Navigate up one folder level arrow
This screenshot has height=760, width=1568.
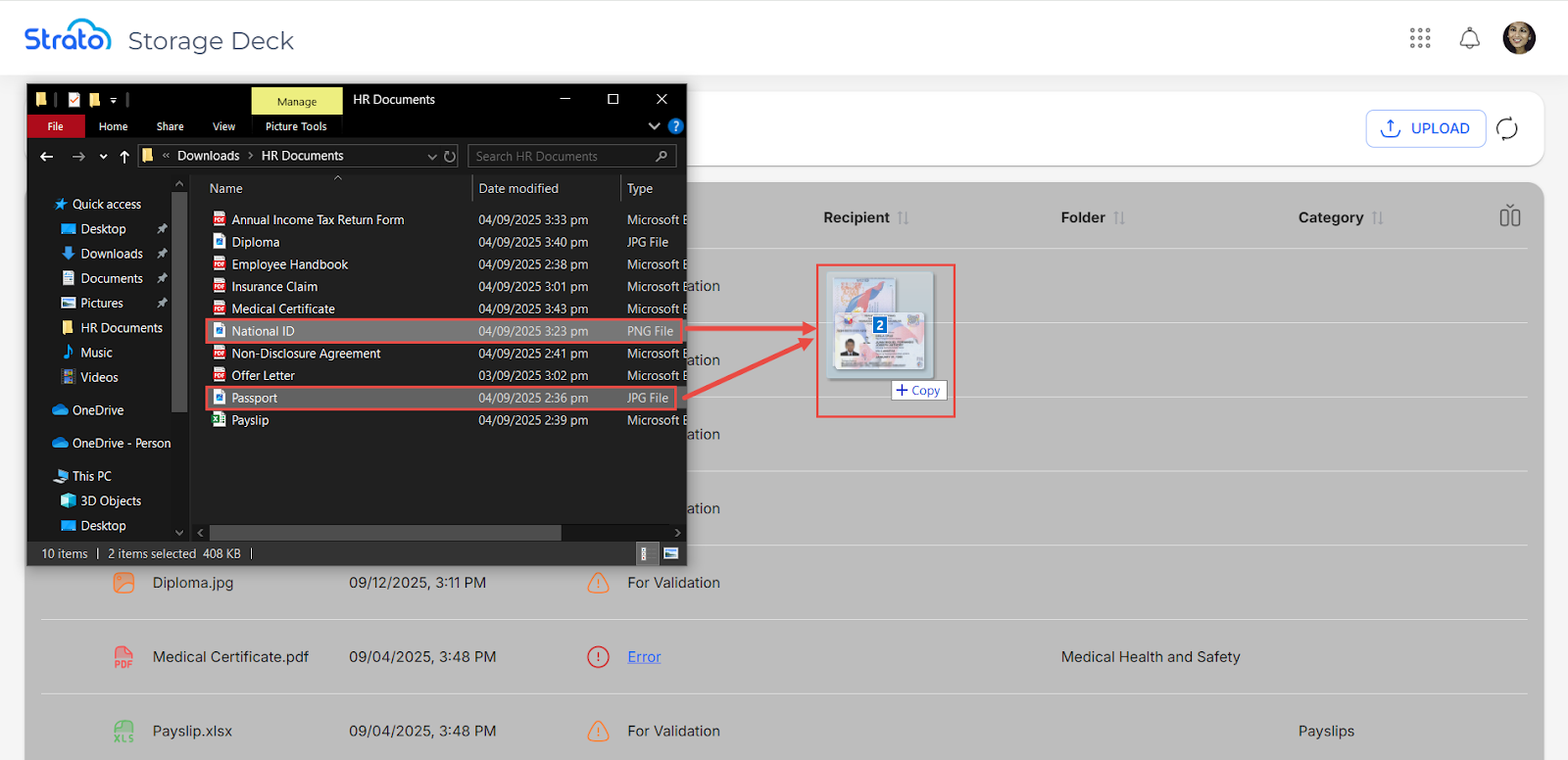(124, 157)
